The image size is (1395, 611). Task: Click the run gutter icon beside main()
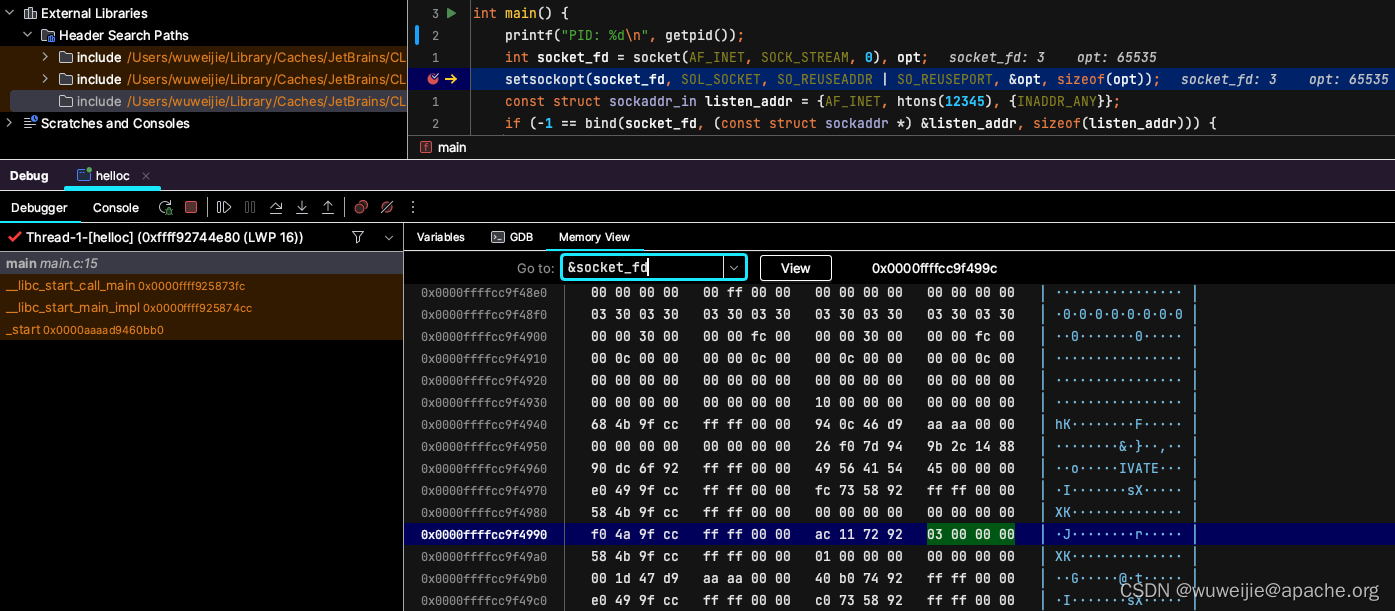452,13
